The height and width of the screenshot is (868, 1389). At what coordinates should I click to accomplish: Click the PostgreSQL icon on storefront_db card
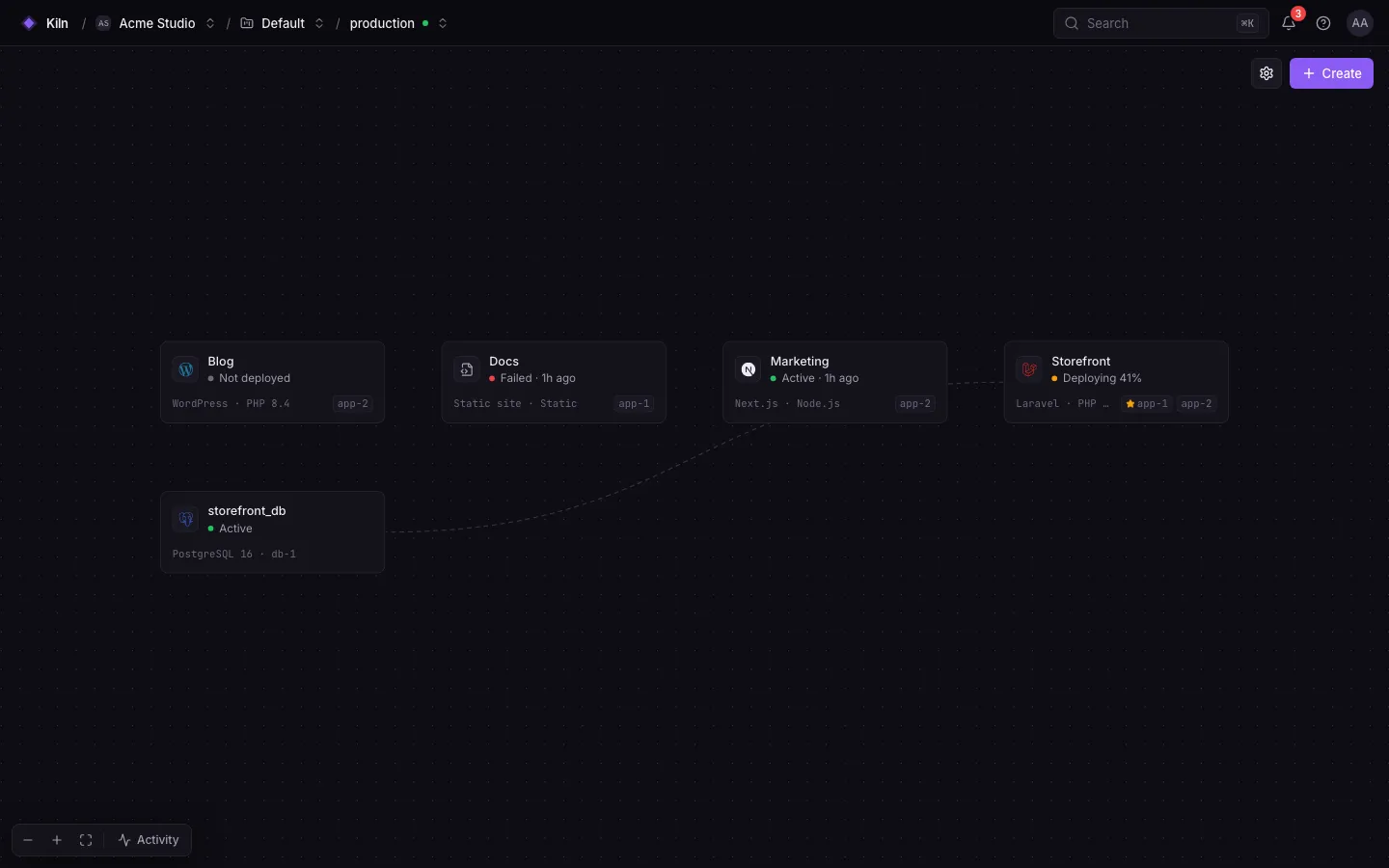click(x=186, y=519)
